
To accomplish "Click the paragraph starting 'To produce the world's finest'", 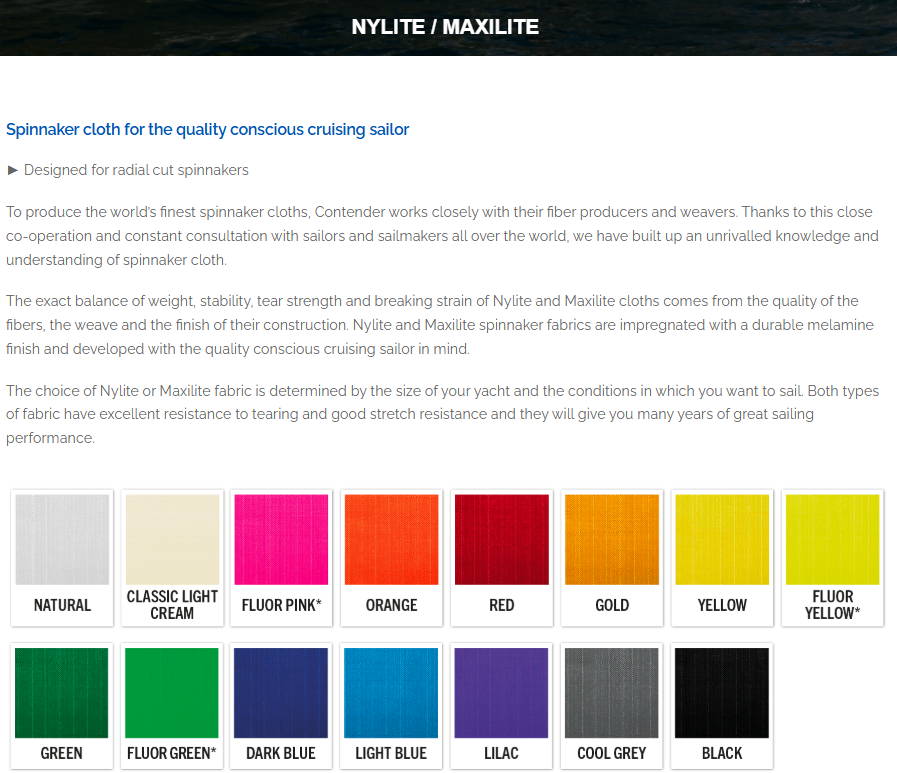I will coord(442,236).
